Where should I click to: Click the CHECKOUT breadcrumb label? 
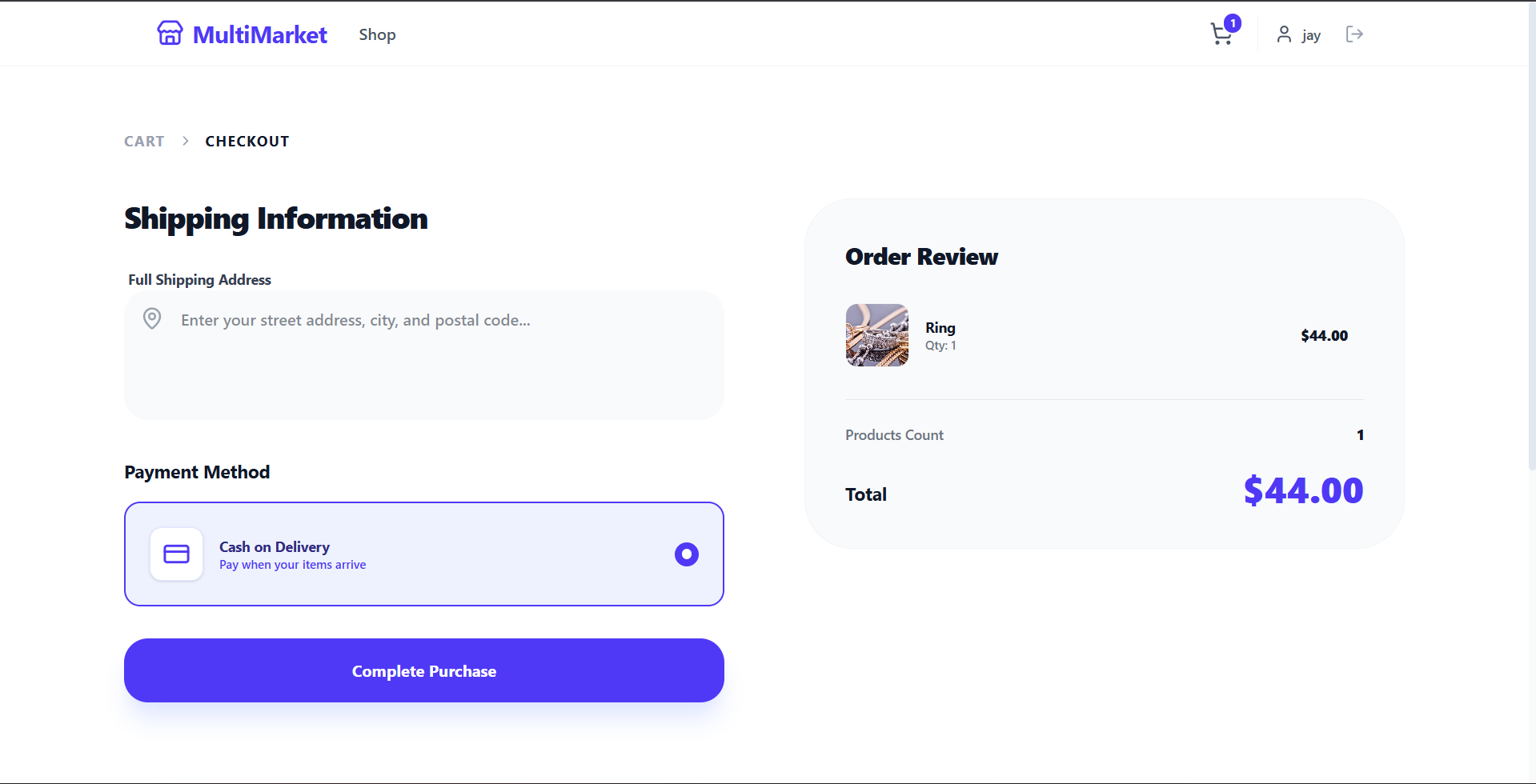tap(247, 142)
